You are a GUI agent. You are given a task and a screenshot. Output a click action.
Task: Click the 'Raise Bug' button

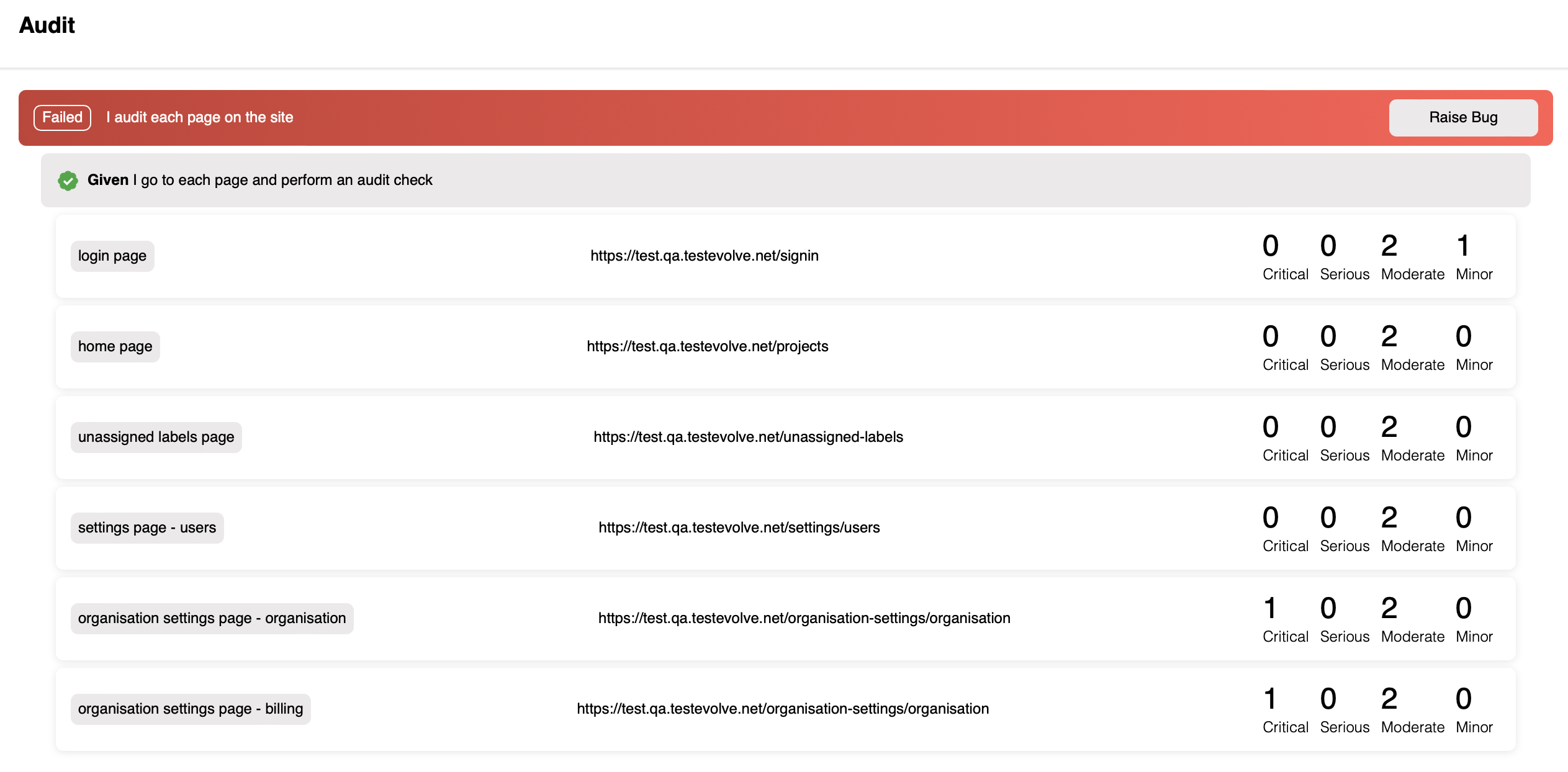click(x=1462, y=117)
